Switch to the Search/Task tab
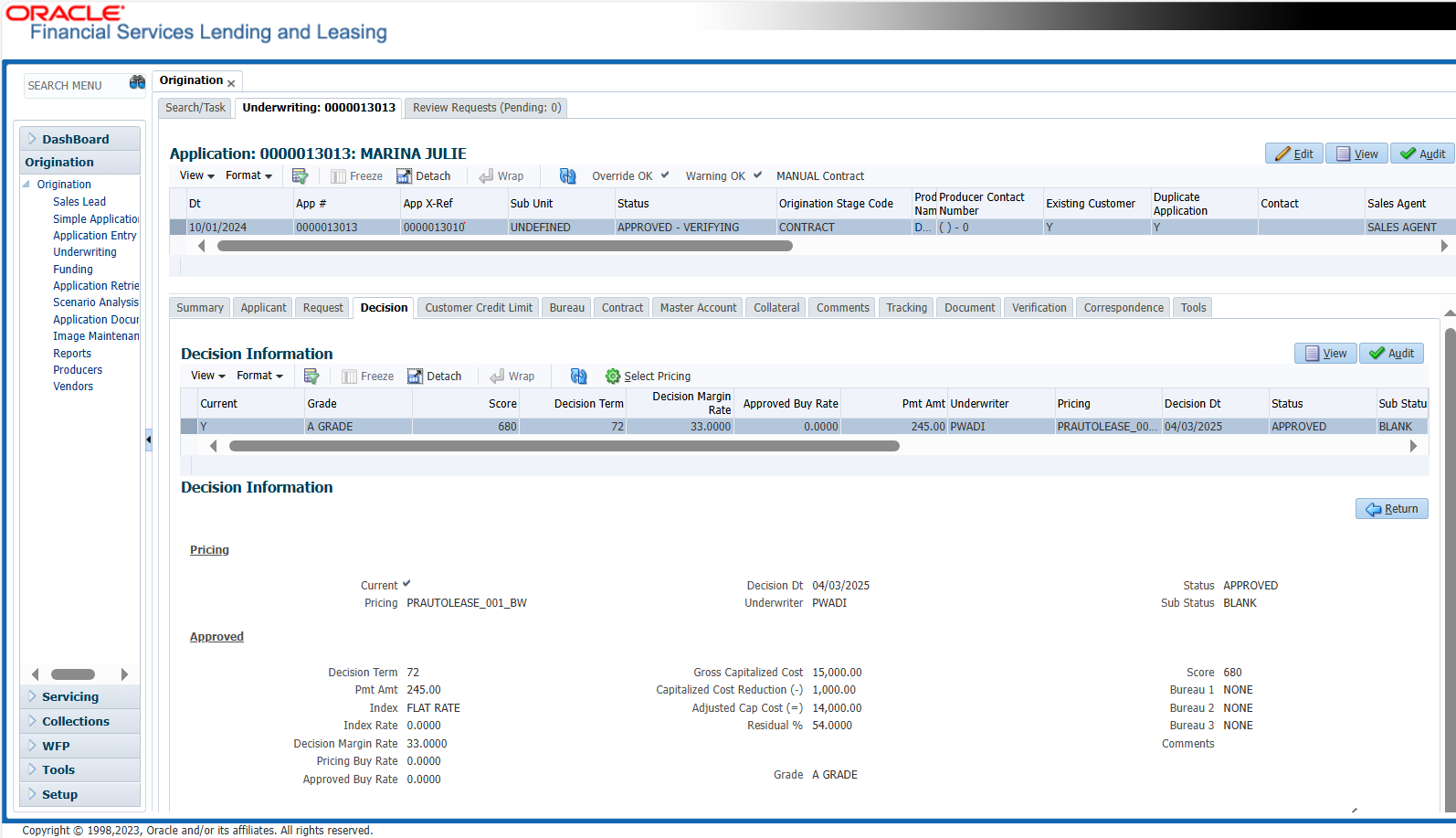This screenshot has width=1456, height=838. (195, 108)
